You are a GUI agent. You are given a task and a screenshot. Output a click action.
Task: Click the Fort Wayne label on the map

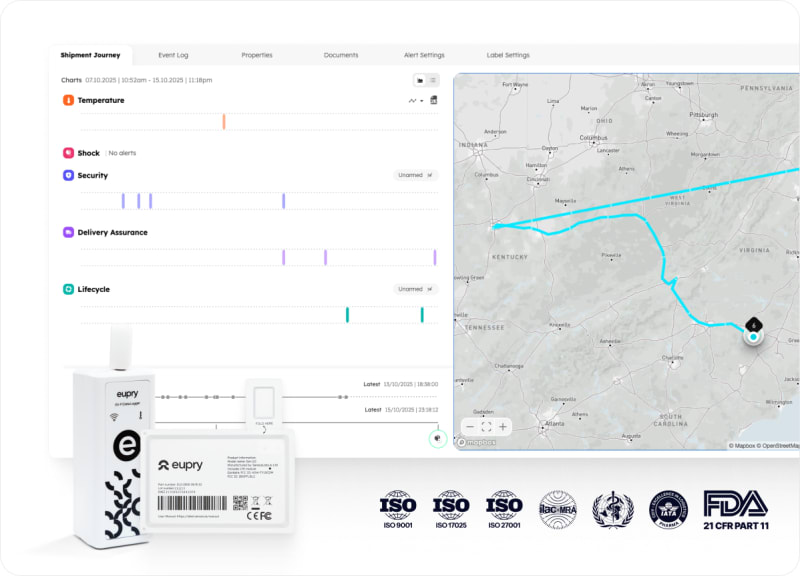[515, 84]
